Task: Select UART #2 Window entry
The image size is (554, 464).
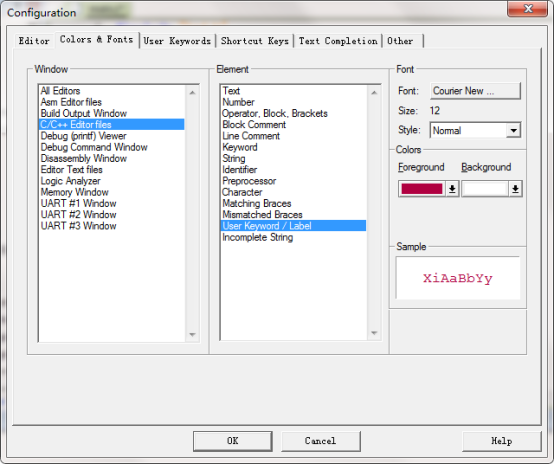Action: (x=112, y=215)
